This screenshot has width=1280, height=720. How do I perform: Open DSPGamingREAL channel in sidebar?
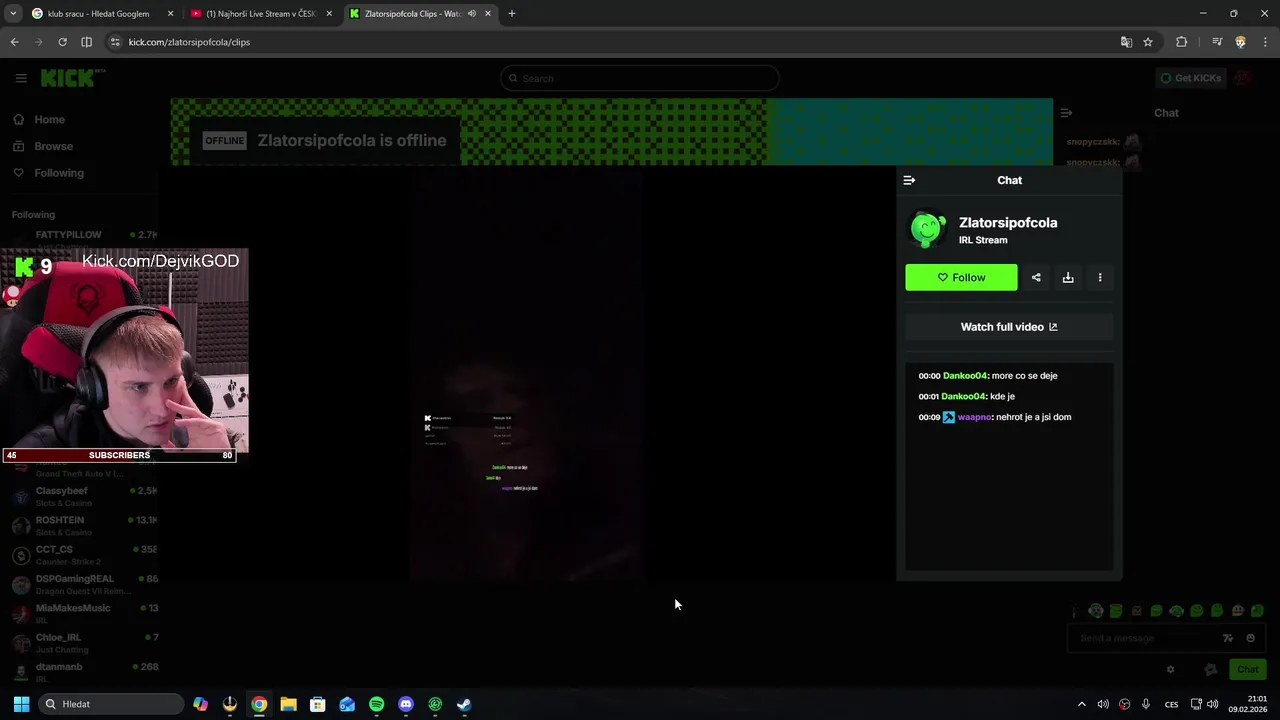pyautogui.click(x=84, y=583)
